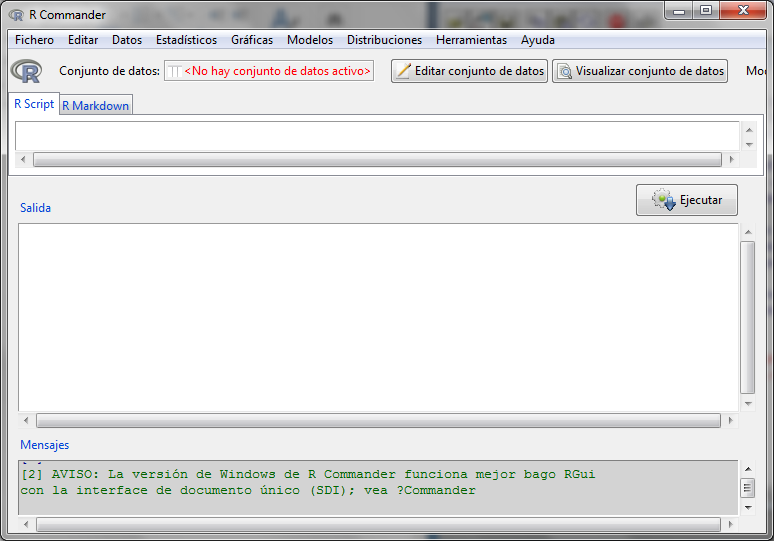Viewport: 774px width, 541px height.
Task: Click Mensajes horizontal scroll right arrow
Action: pyautogui.click(x=731, y=524)
